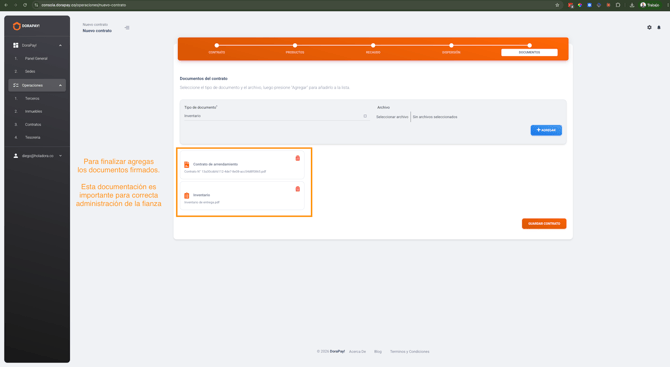
Task: Open the notifications bell icon
Action: pos(659,27)
